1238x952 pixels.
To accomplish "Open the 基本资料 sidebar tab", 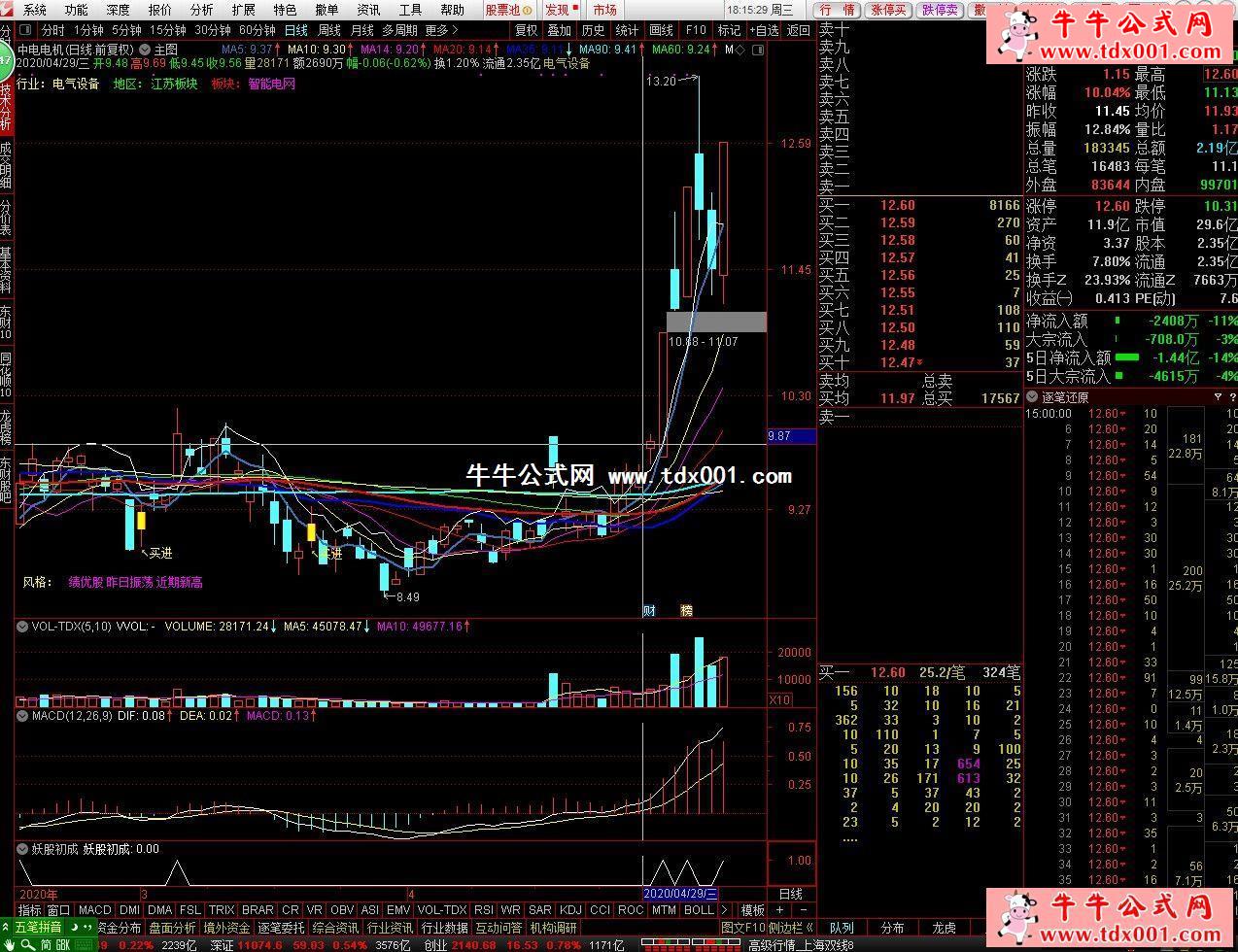I will tap(6, 271).
